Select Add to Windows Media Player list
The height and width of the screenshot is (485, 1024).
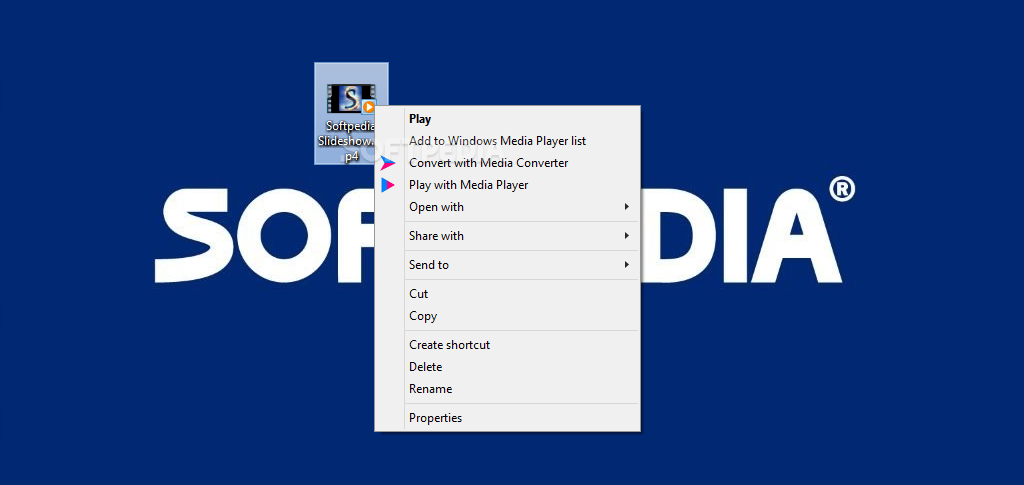click(507, 141)
